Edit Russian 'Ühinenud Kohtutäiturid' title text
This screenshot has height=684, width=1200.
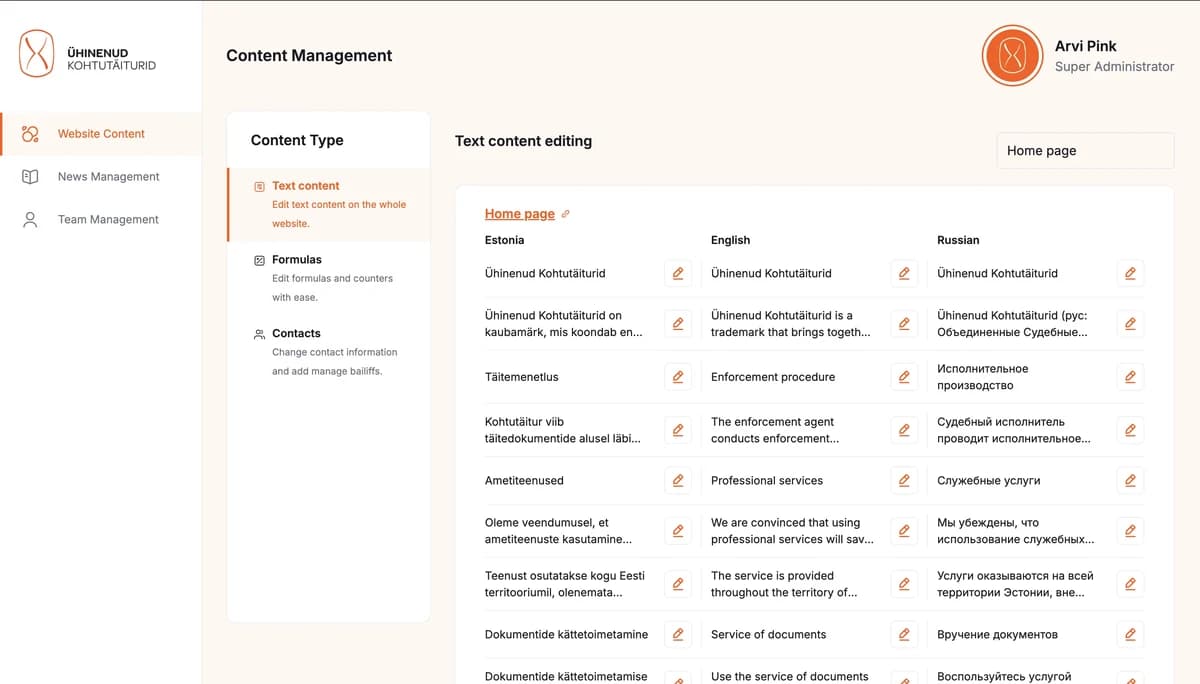coord(1130,273)
